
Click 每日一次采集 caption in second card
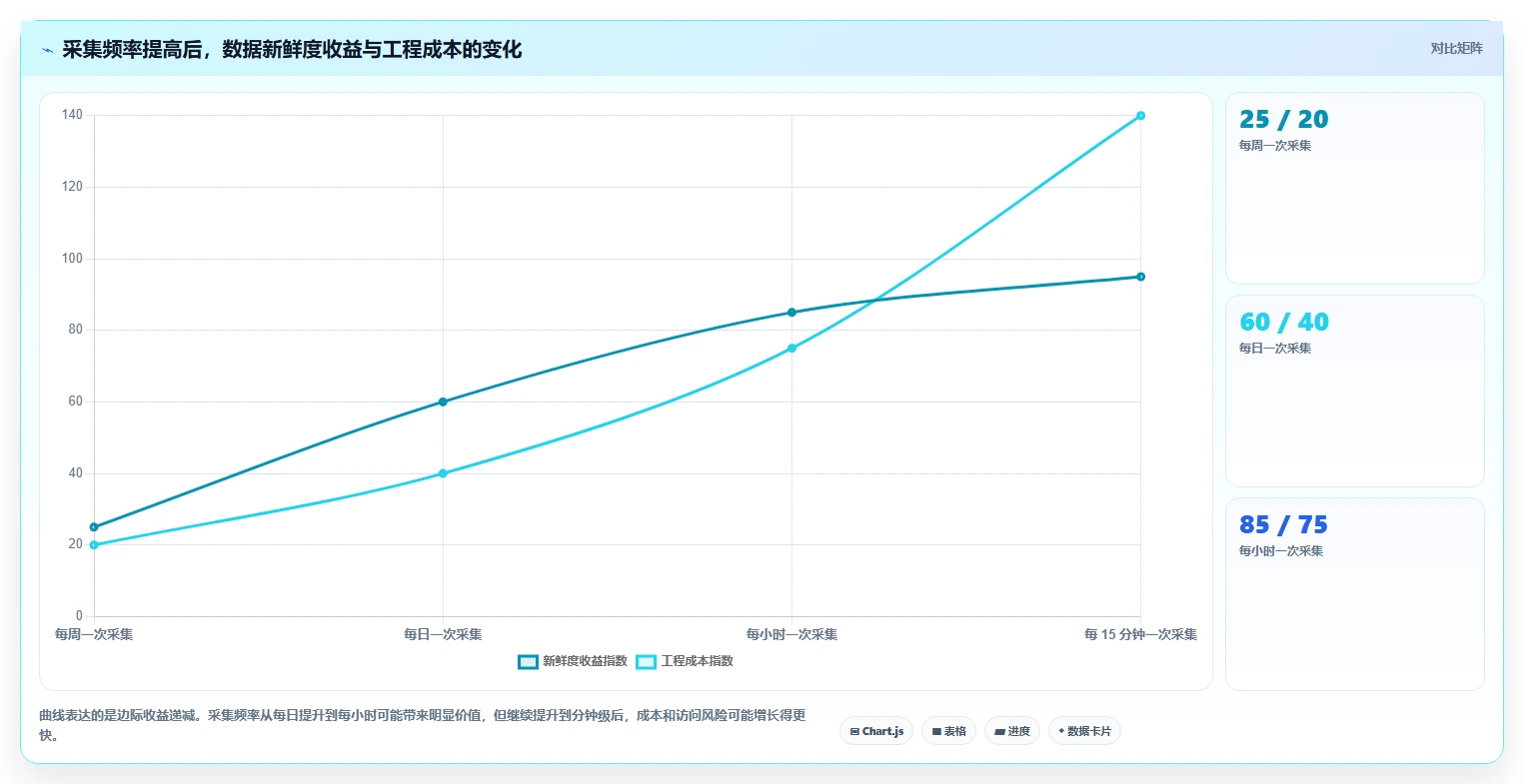coord(1275,349)
